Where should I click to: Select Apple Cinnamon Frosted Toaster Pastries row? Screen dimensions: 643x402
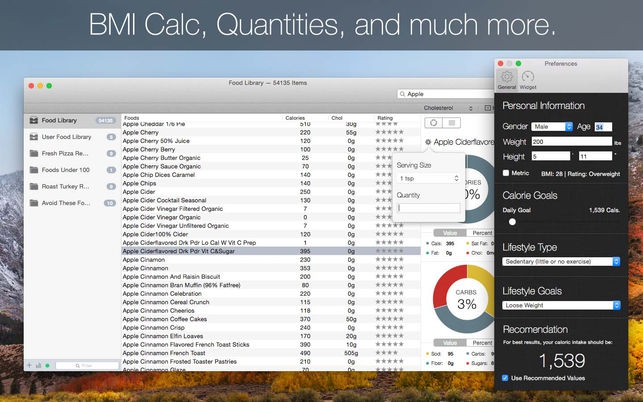[x=271, y=361]
